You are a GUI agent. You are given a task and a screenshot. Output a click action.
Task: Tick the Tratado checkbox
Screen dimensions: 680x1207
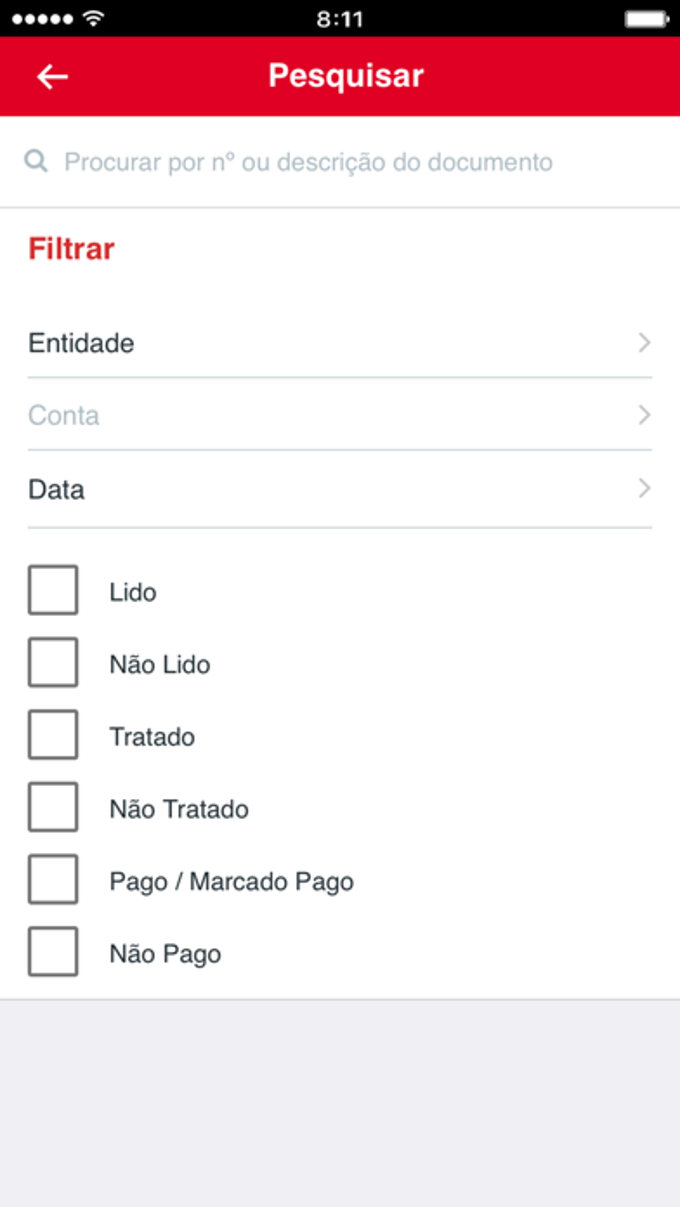53,734
